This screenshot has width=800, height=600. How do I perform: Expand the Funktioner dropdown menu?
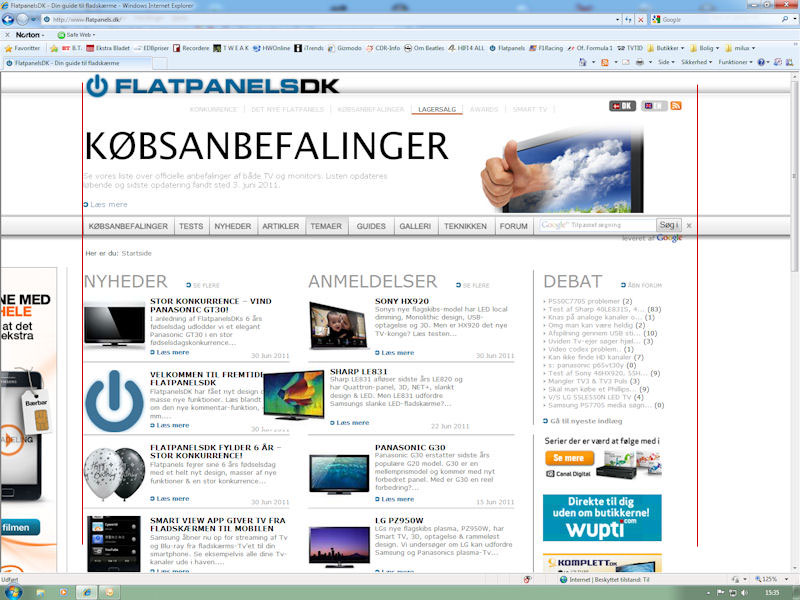(737, 62)
